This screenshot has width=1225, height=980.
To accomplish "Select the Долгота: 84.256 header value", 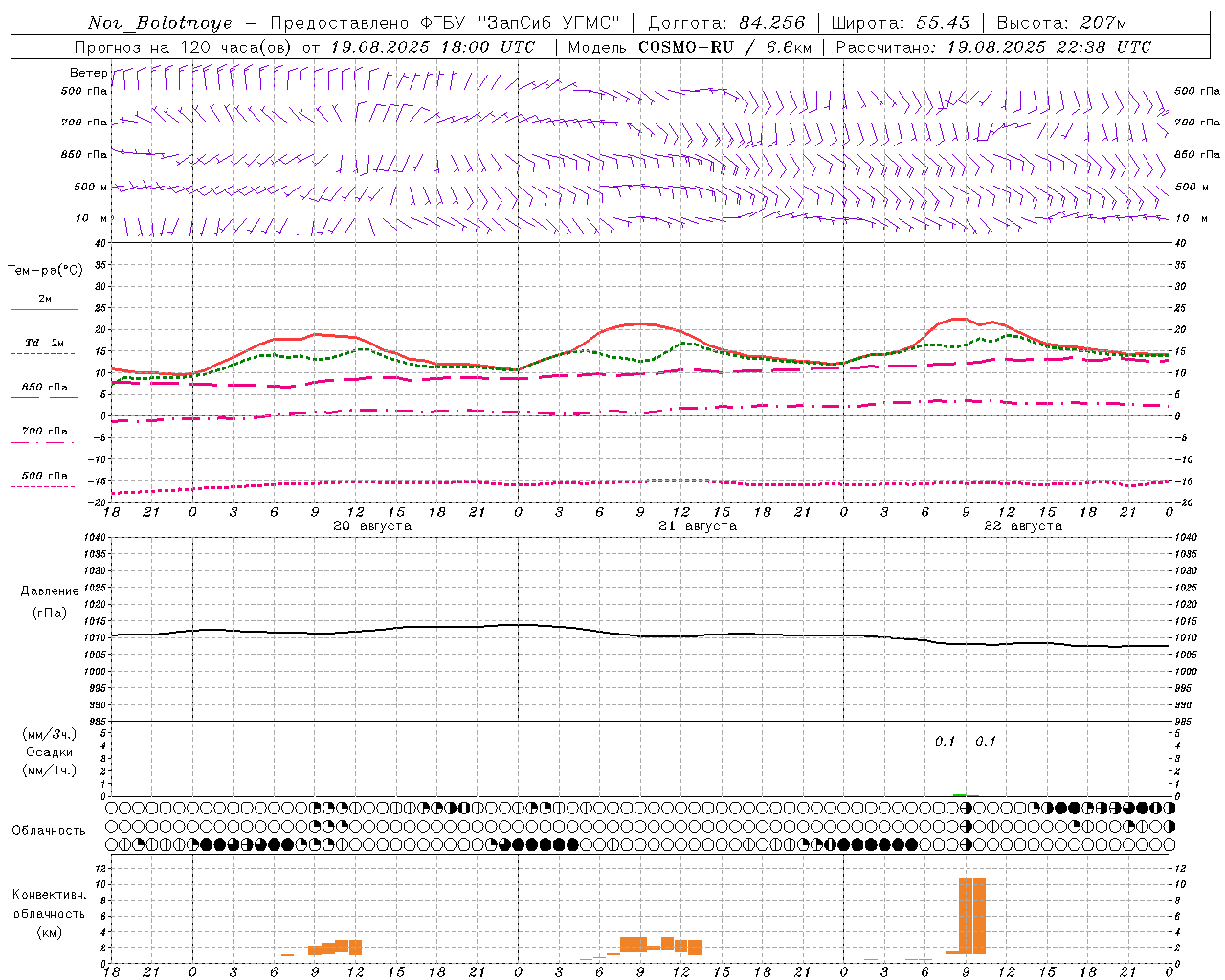I will click(726, 23).
